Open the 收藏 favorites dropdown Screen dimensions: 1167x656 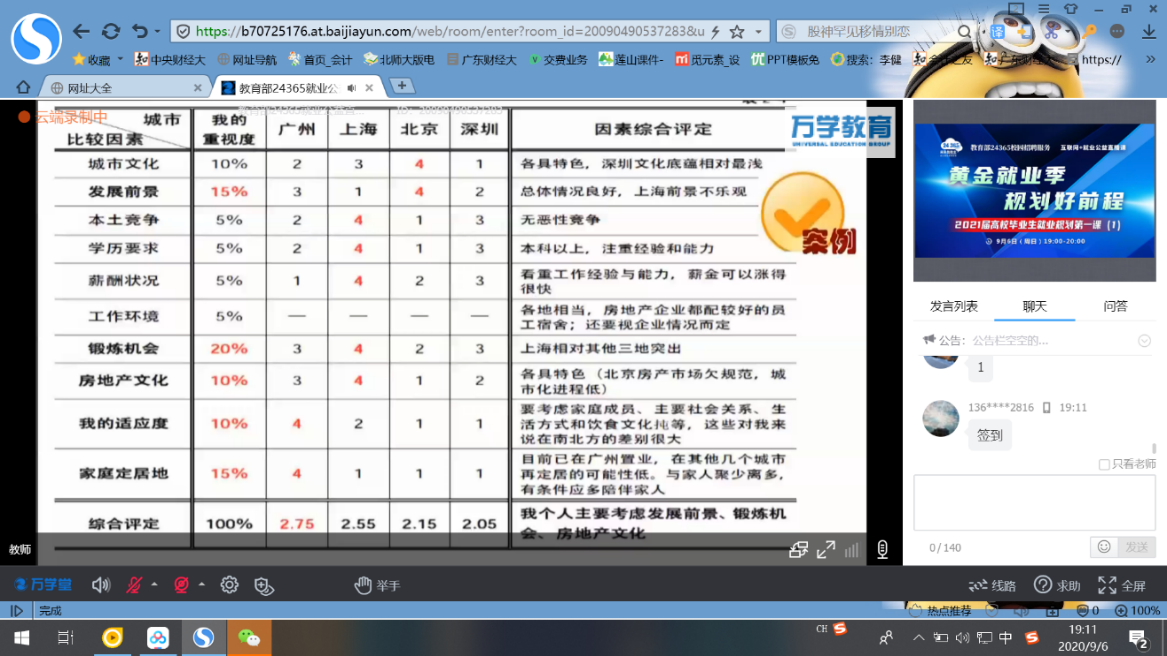click(97, 60)
